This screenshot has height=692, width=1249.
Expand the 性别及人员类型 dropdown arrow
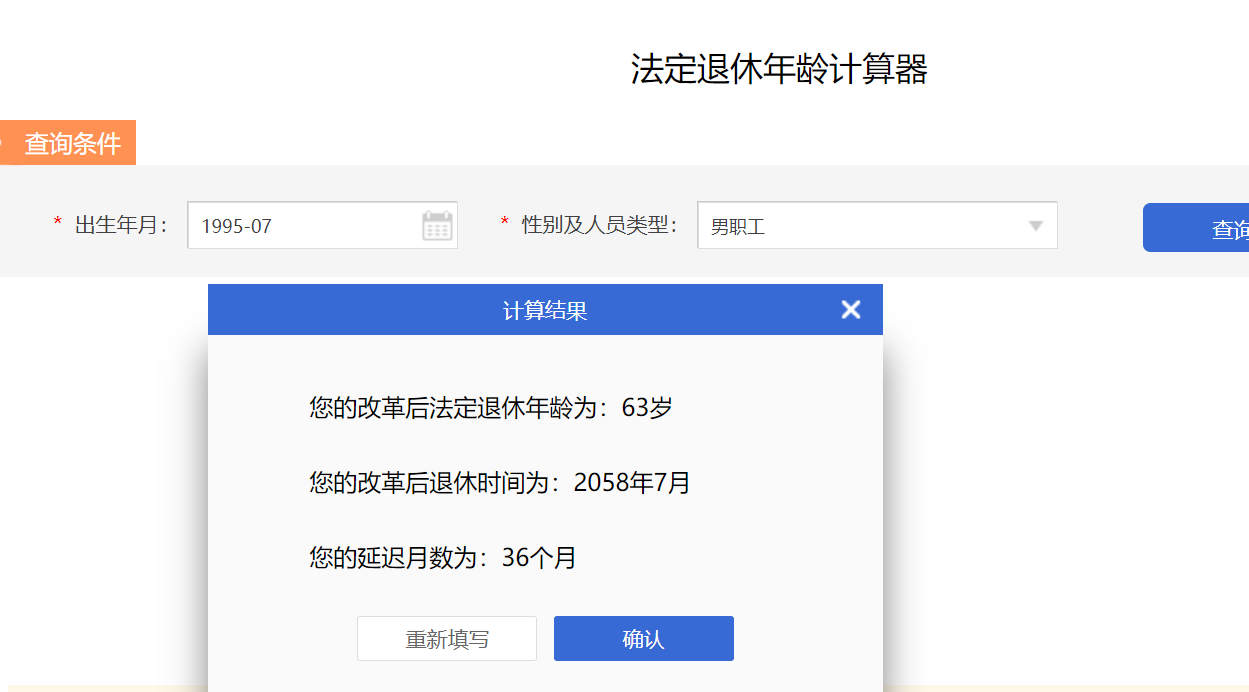click(1036, 226)
